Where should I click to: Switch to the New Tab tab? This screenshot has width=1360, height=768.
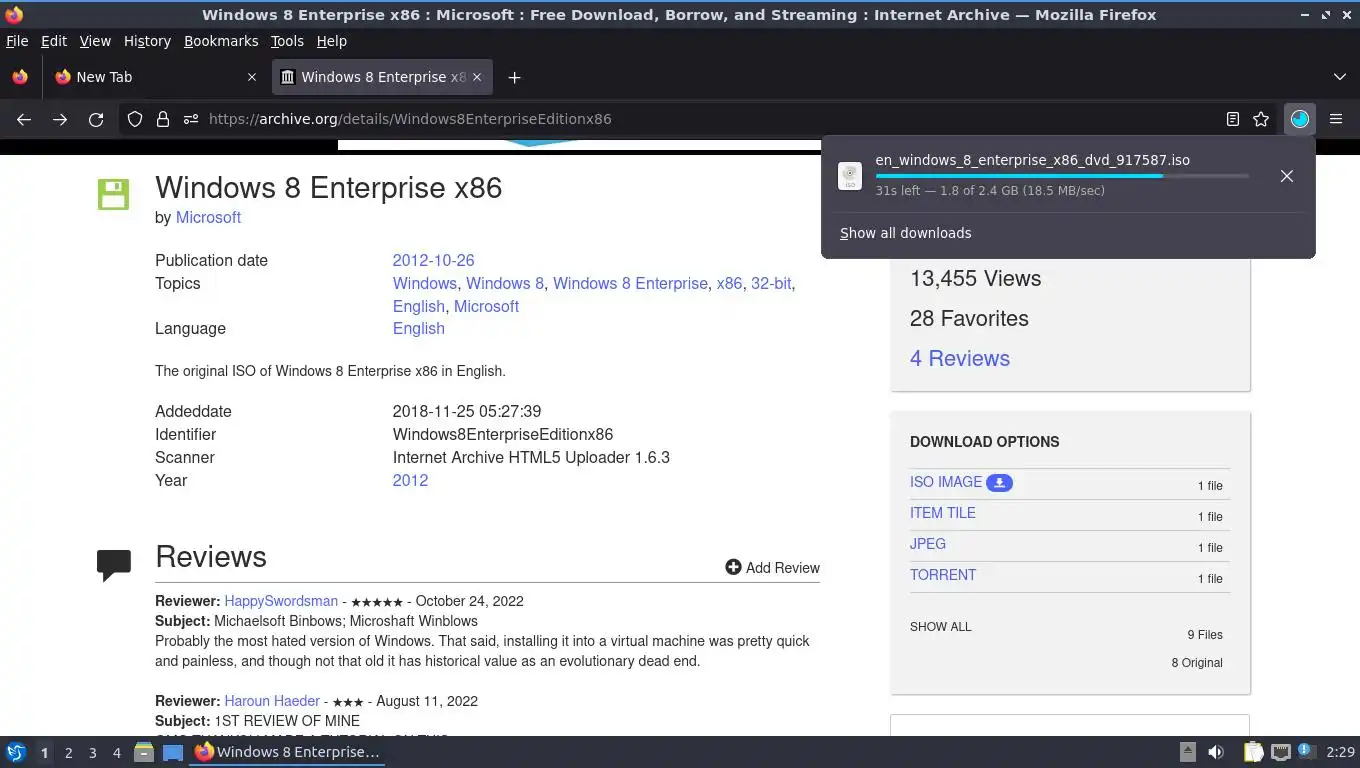pyautogui.click(x=156, y=77)
